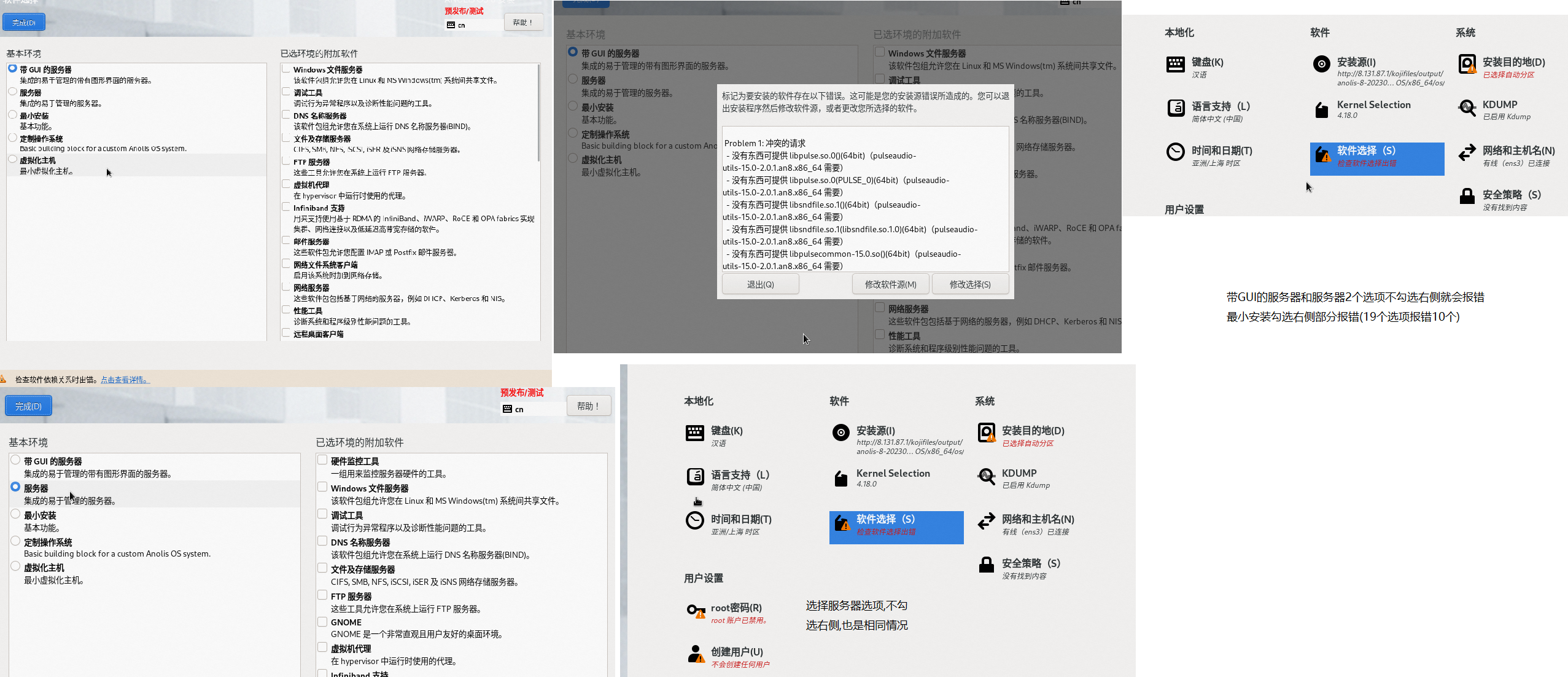Click the Quit button in error dialog

[x=760, y=284]
